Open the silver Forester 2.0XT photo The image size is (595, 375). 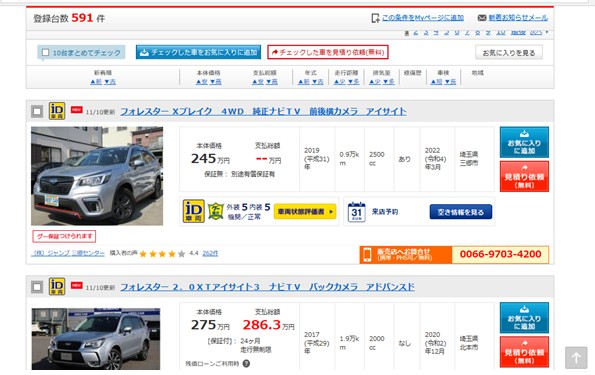coord(96,339)
